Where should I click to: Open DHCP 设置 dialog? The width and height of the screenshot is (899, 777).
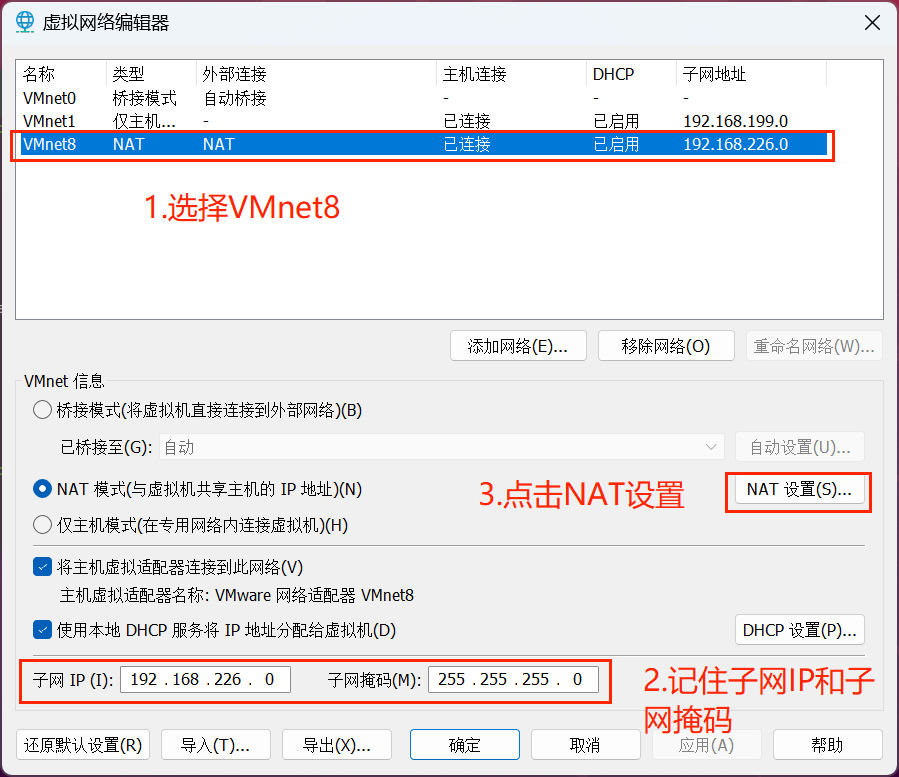pos(799,630)
